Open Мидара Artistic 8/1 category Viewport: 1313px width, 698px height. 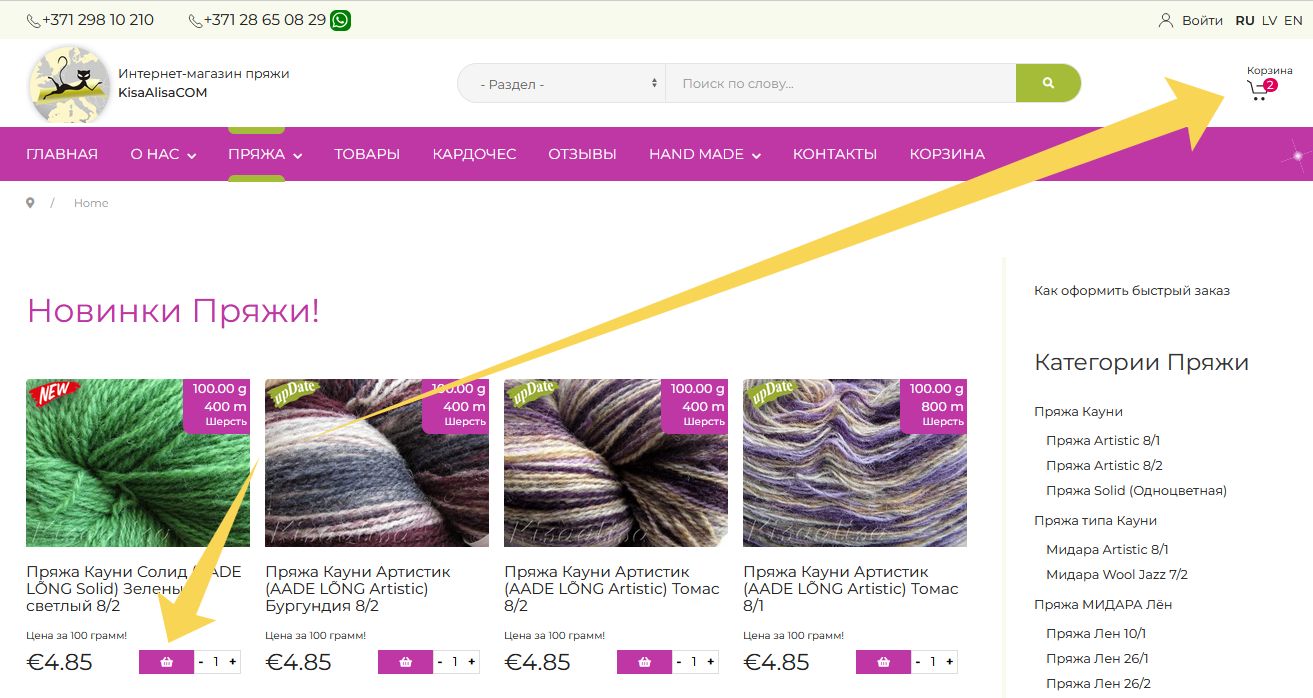1107,549
